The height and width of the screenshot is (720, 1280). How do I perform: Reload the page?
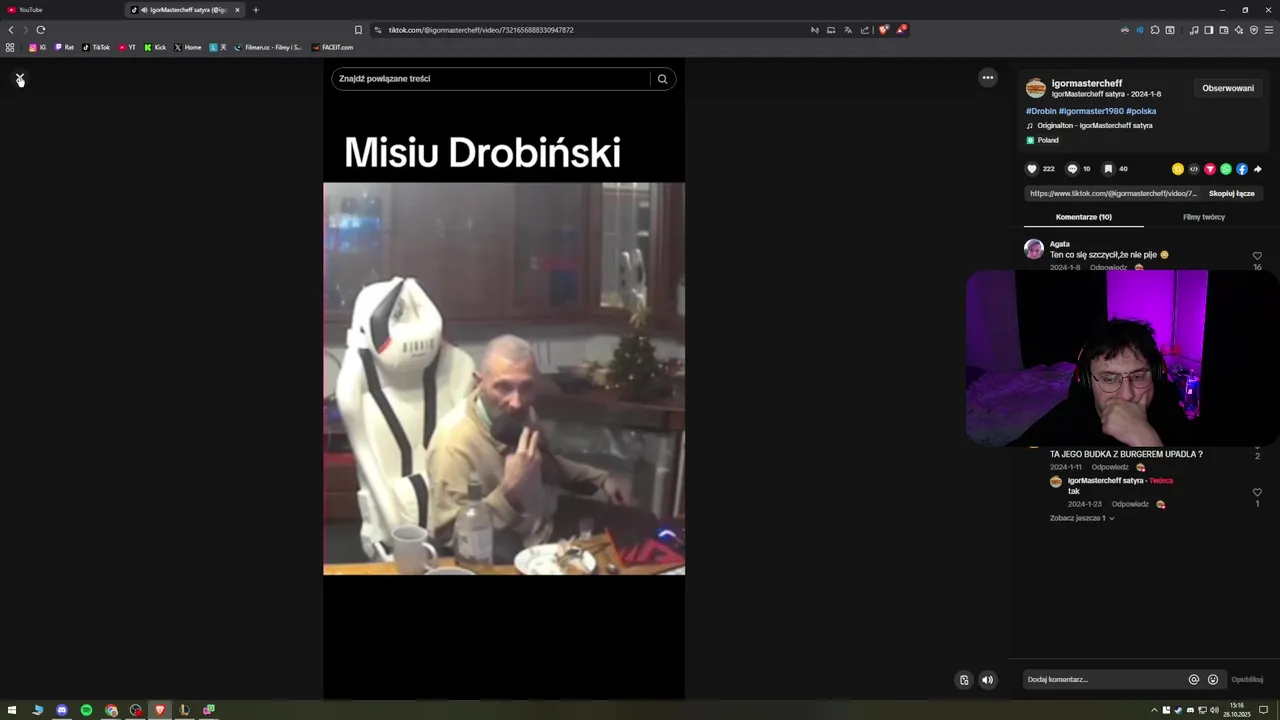41,30
